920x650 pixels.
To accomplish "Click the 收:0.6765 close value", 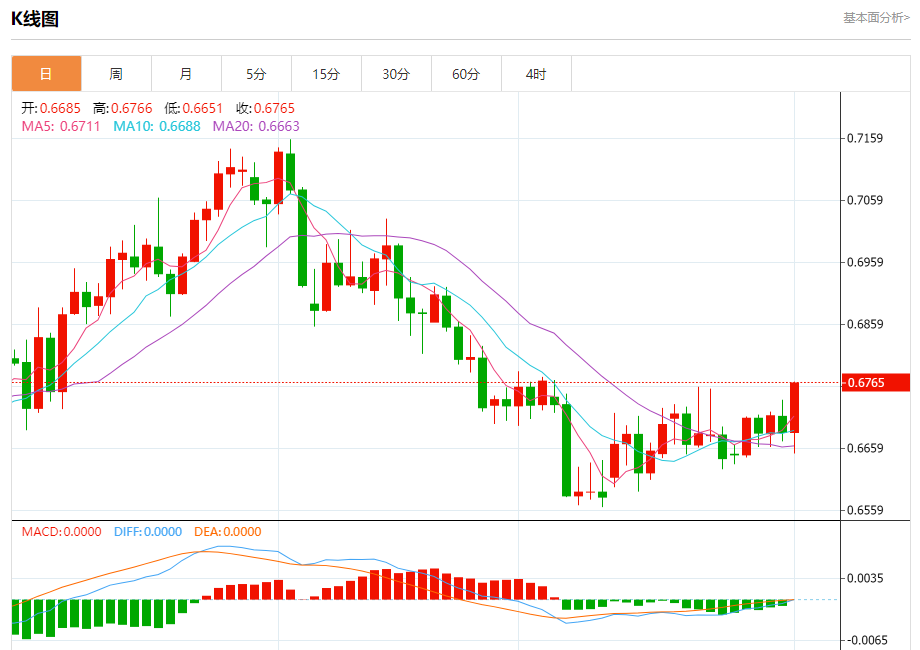I will coord(265,108).
